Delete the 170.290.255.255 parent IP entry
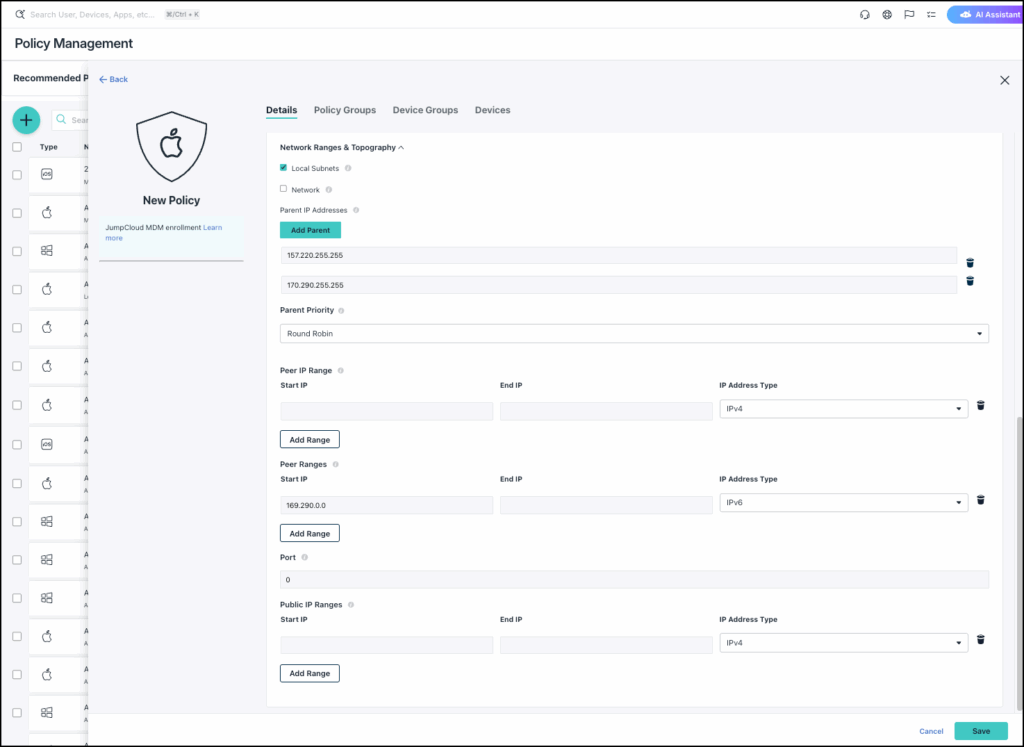 pos(970,281)
